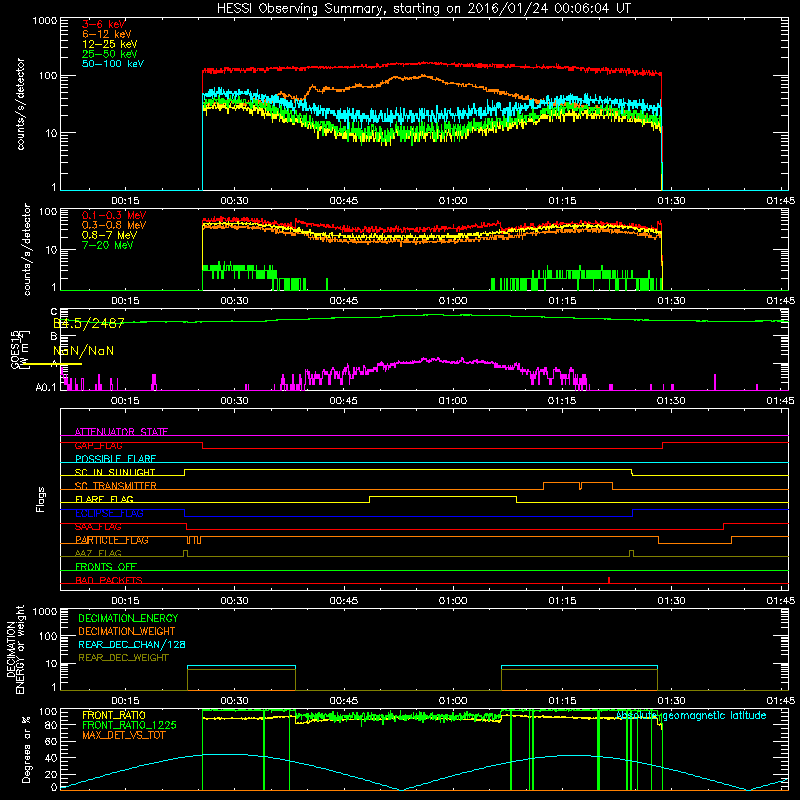Click the BAD_PACKETS flag label
Image resolution: width=800 pixels, height=800 pixels.
(109, 580)
